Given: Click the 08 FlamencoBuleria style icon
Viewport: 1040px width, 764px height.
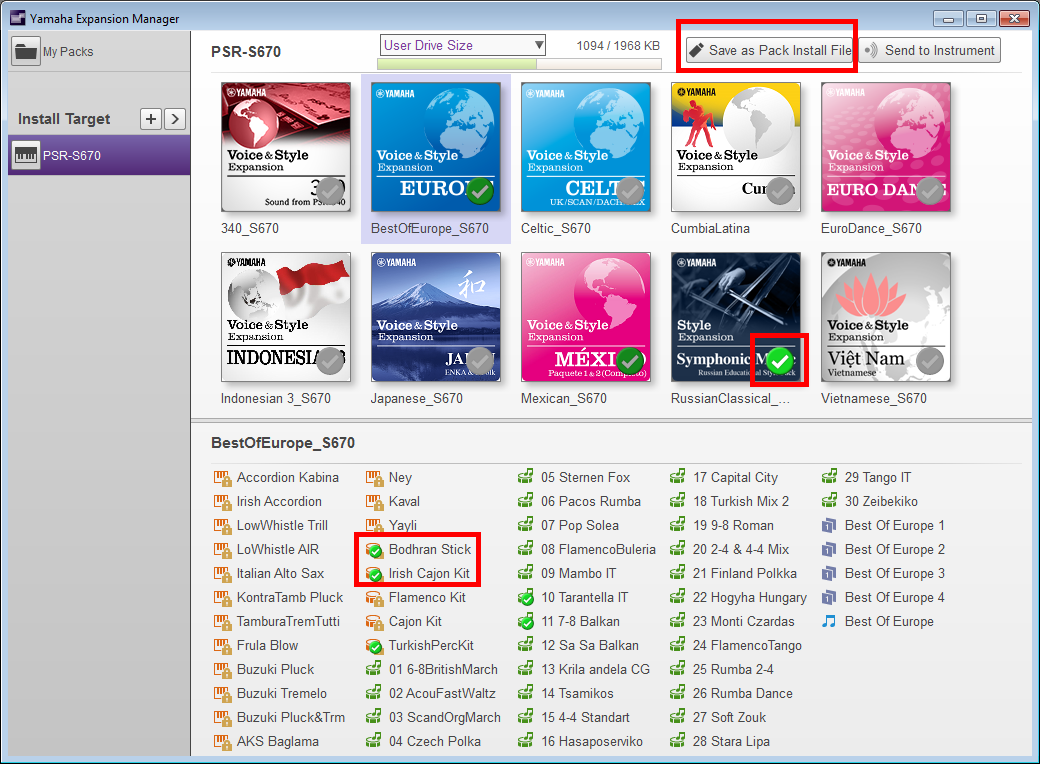Looking at the screenshot, I should click(x=526, y=549).
